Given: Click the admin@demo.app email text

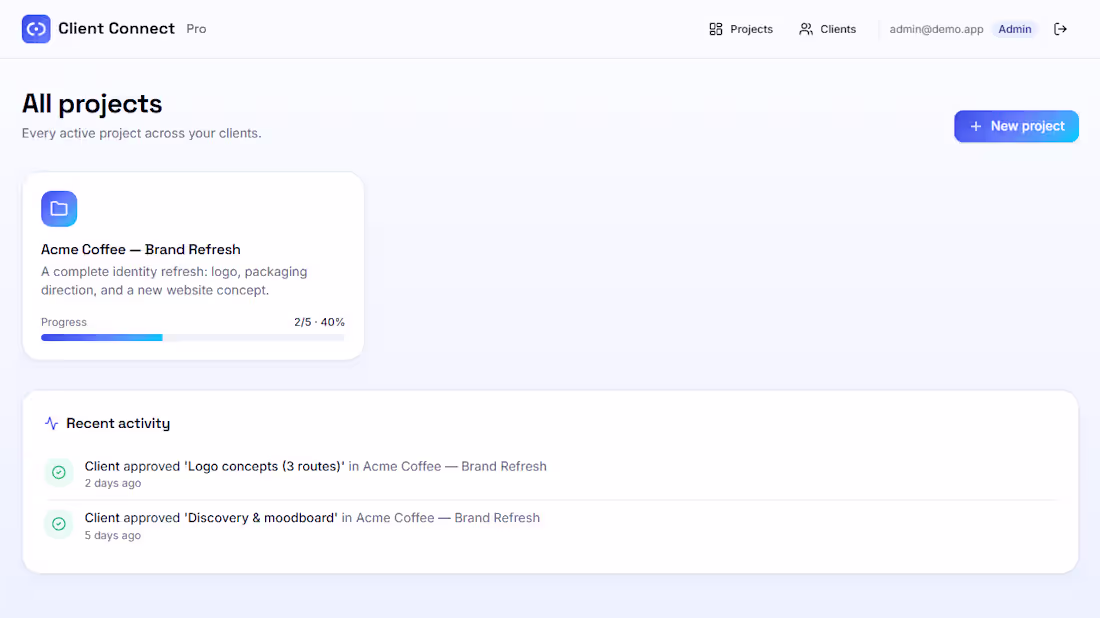Looking at the screenshot, I should (x=936, y=29).
